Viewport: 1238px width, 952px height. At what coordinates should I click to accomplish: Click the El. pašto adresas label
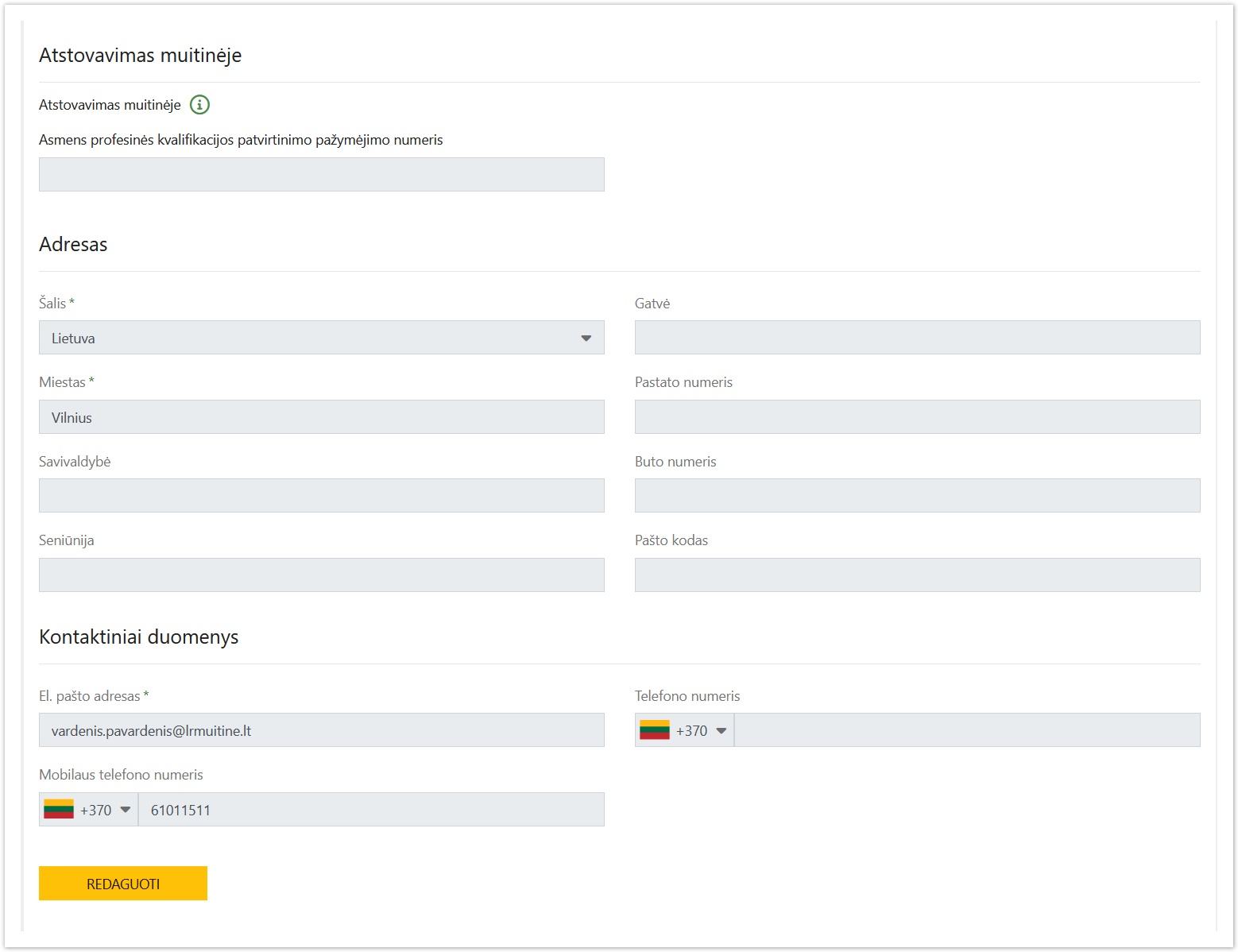[x=94, y=696]
